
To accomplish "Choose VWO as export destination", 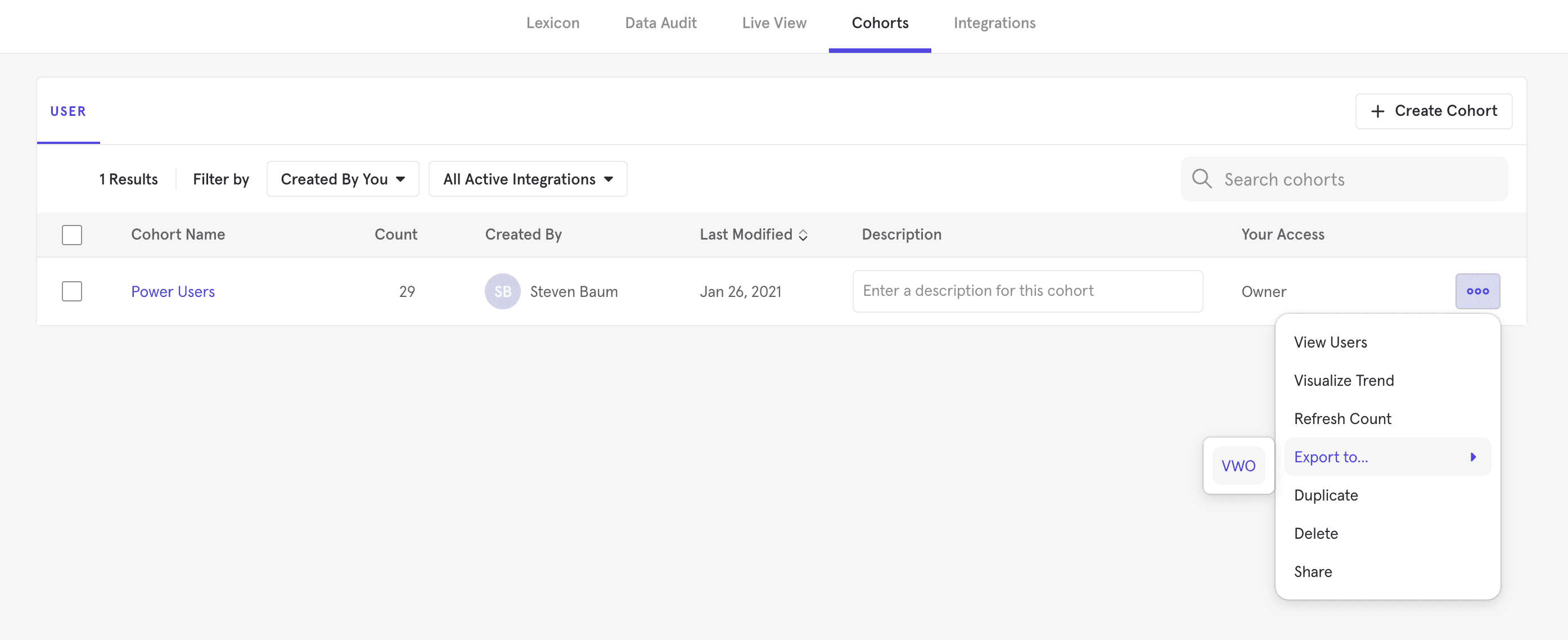I will [x=1238, y=466].
